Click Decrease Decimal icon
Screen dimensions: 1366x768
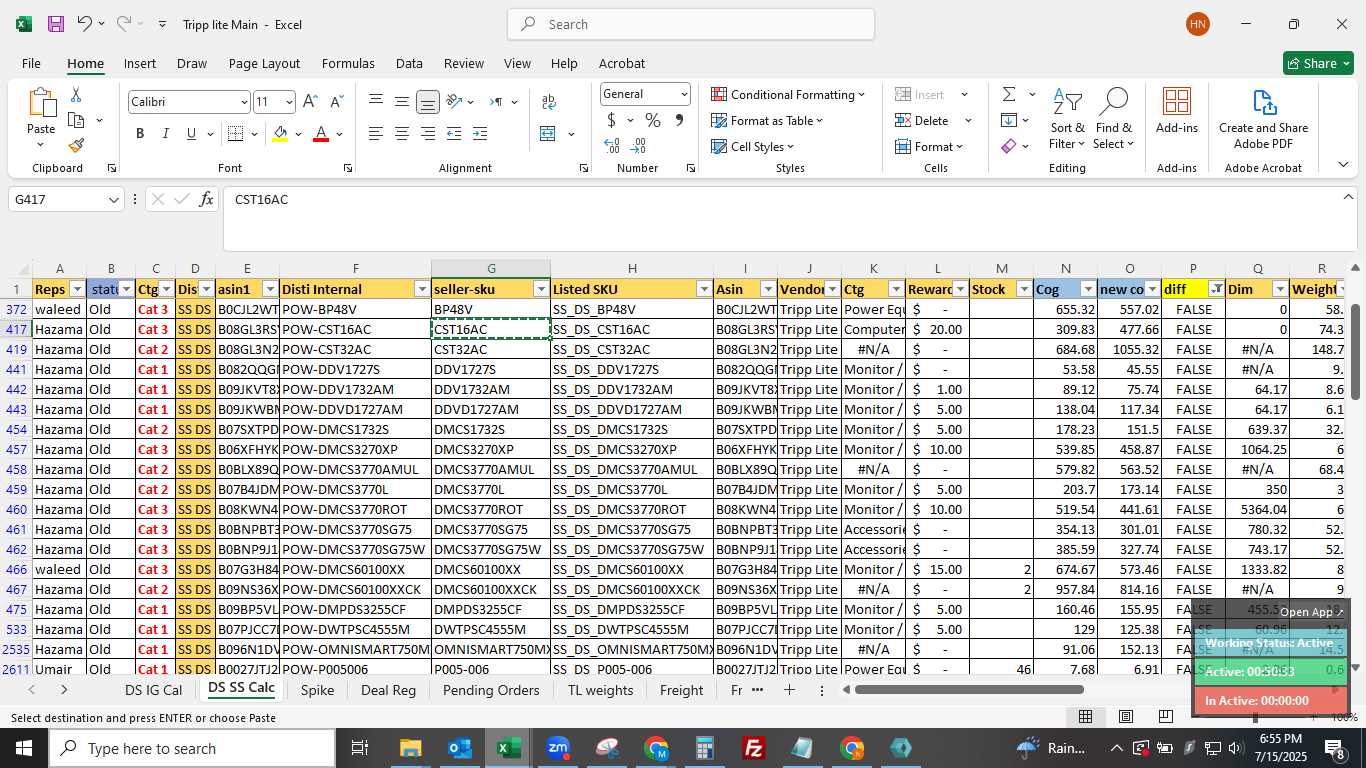(639, 146)
